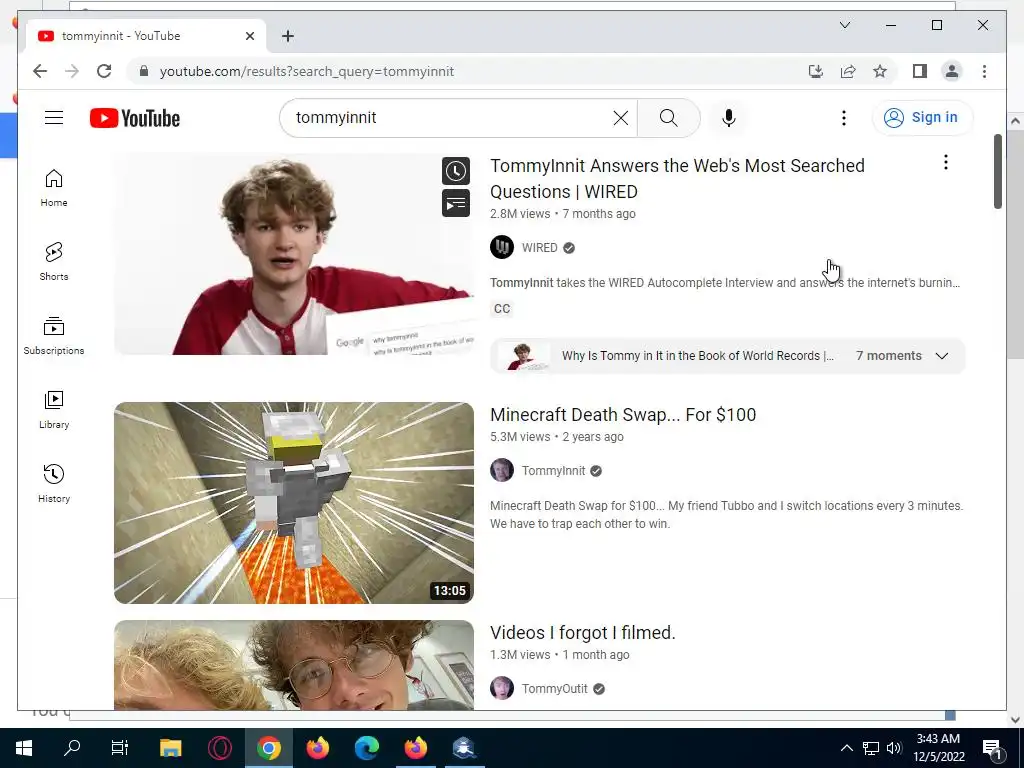Open Why Is Tommy in It moment
The height and width of the screenshot is (768, 1024).
(697, 356)
